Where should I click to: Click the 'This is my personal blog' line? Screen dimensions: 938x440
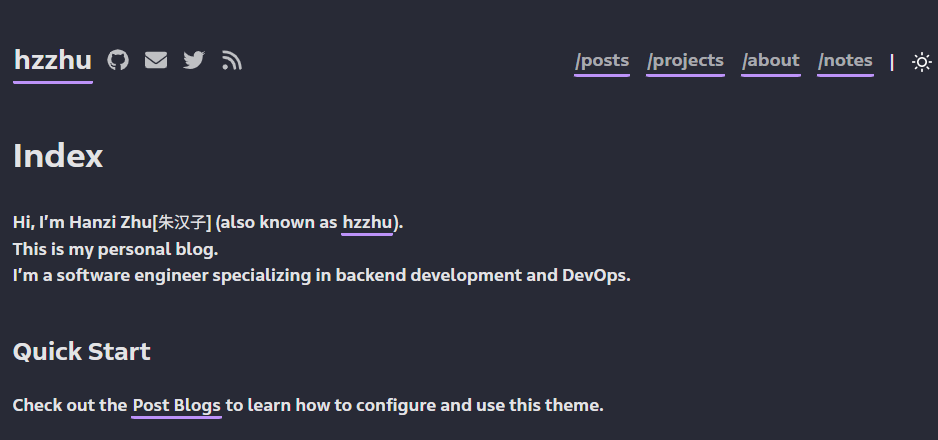[115, 249]
